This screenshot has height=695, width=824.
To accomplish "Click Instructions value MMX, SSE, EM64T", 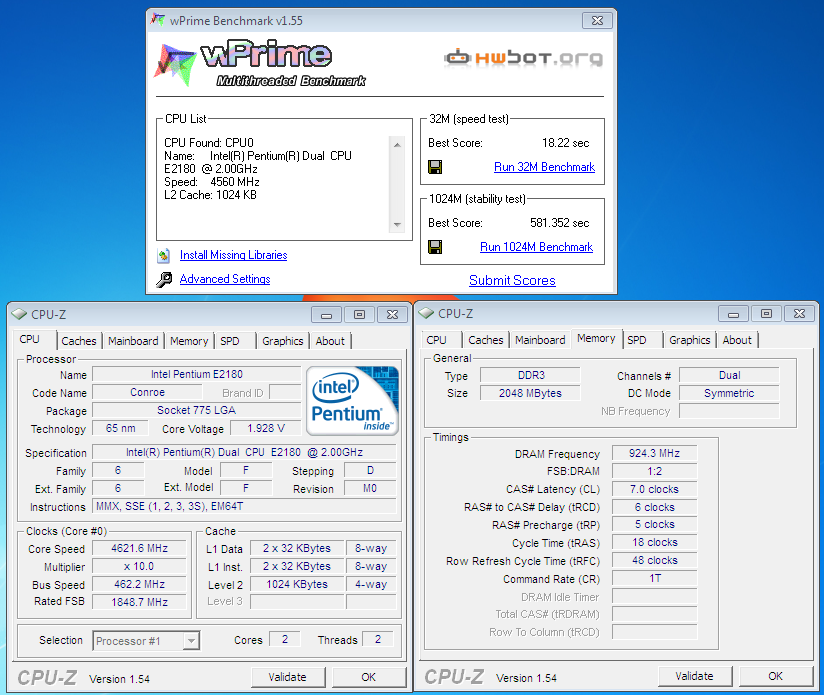I will [244, 506].
